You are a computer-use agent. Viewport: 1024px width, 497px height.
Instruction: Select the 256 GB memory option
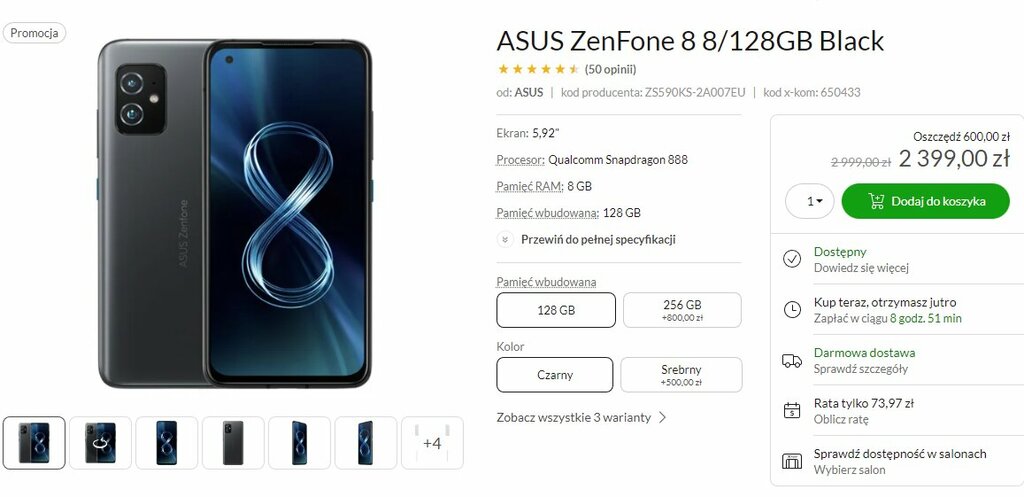tap(682, 310)
